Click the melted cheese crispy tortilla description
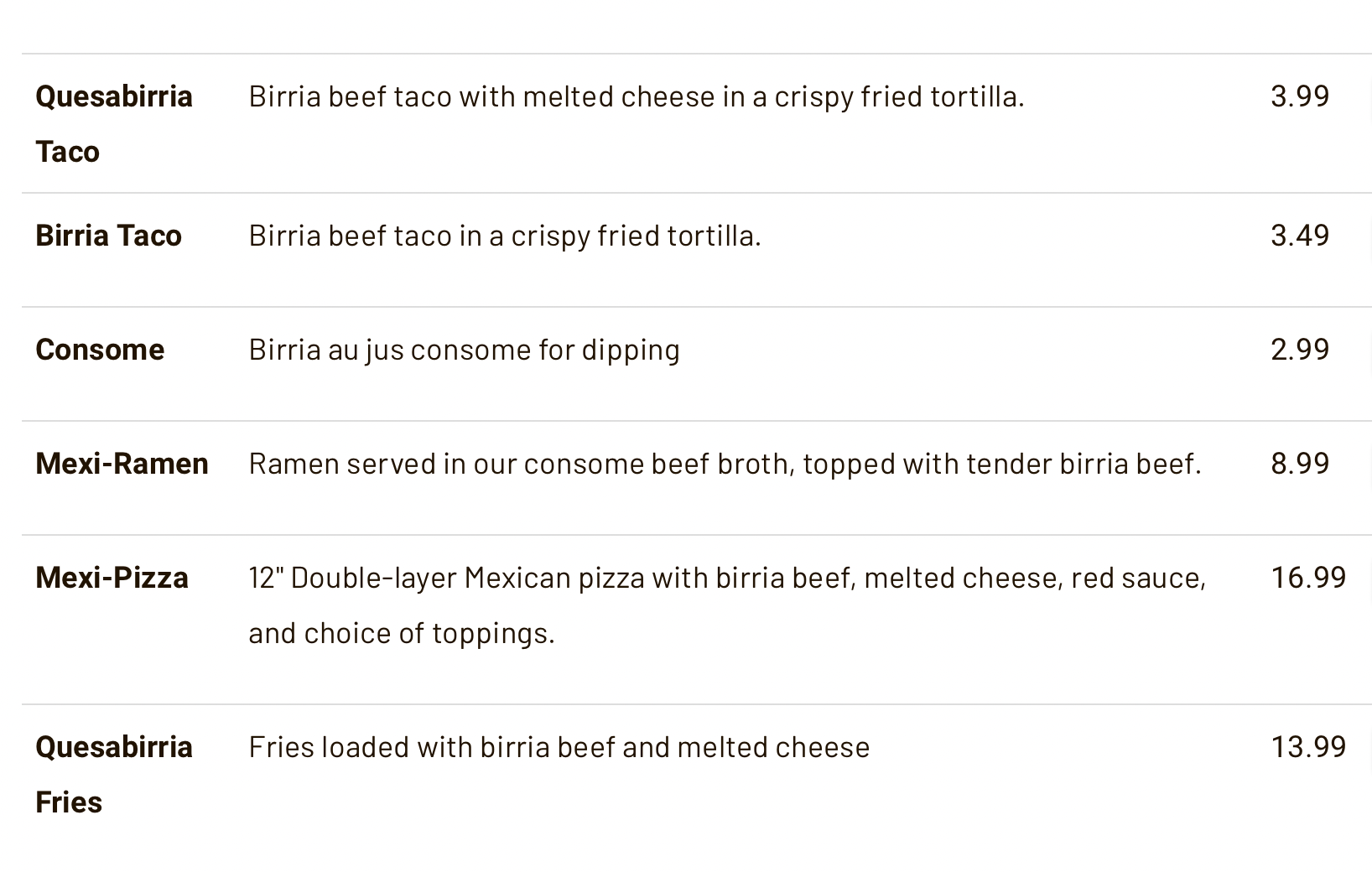The image size is (1372, 872). (x=636, y=96)
